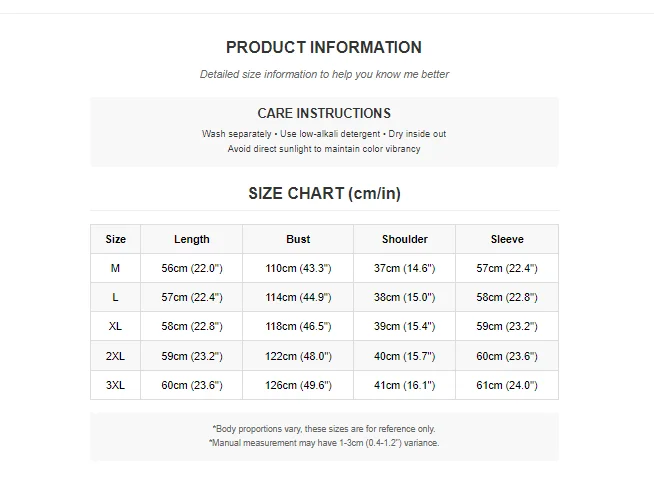Select the Sleeve column header
This screenshot has height=477, width=654.
pos(507,239)
